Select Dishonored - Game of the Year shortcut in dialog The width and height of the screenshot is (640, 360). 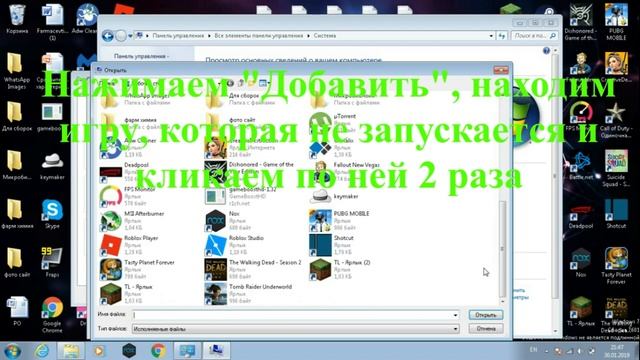pyautogui.click(x=249, y=172)
